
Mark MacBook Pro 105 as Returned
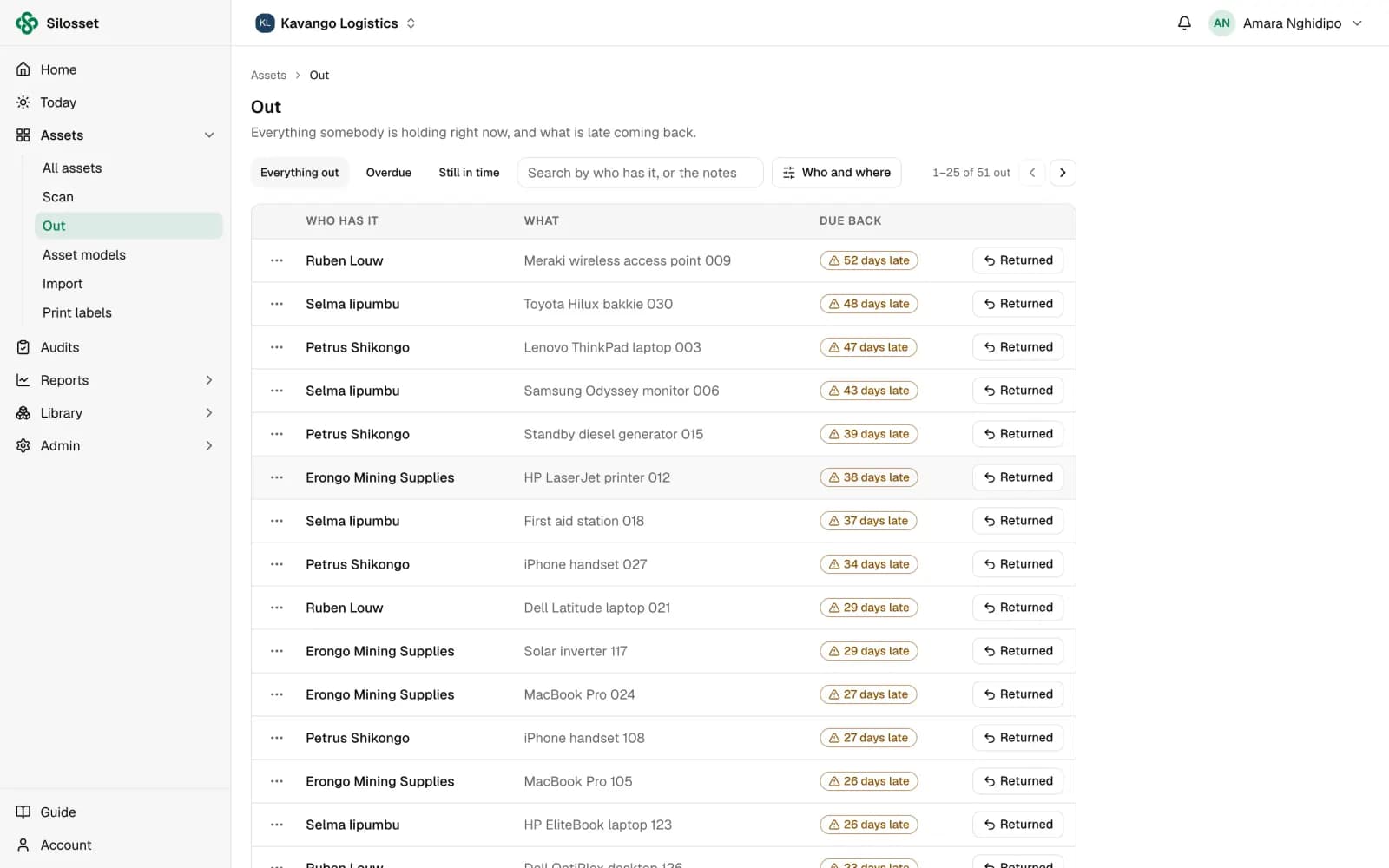click(x=1017, y=781)
